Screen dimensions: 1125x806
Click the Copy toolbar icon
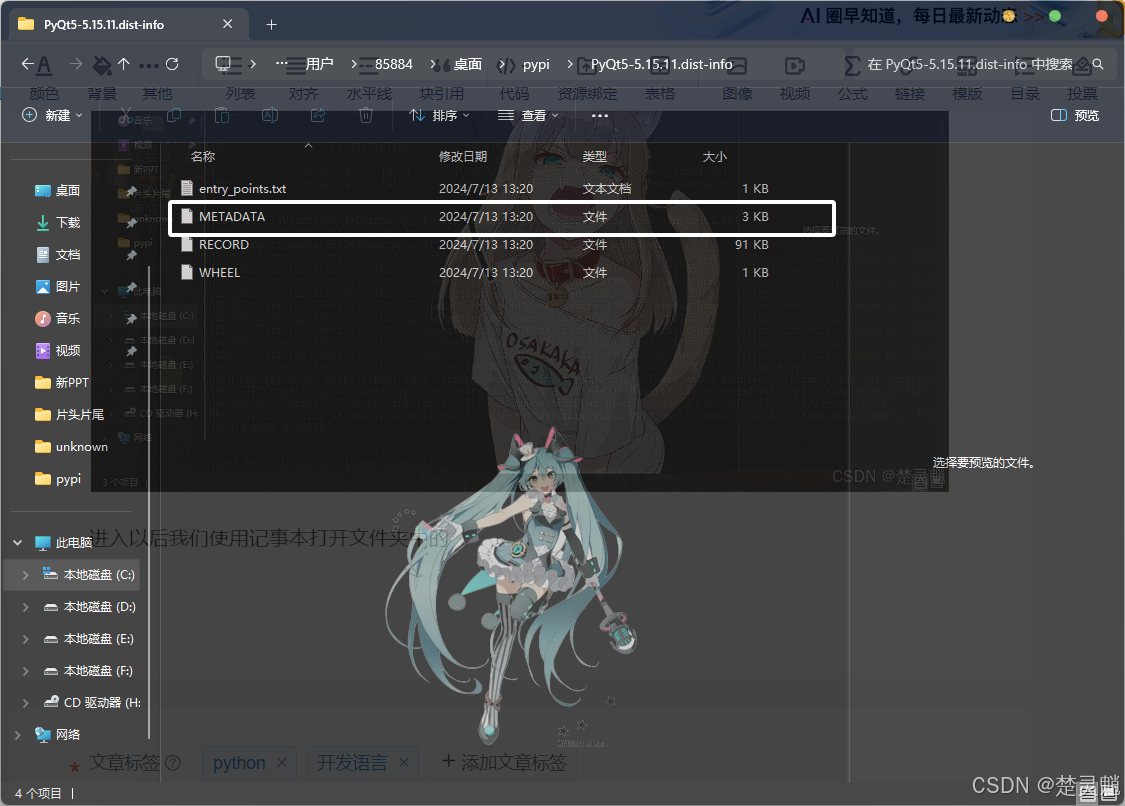click(174, 115)
